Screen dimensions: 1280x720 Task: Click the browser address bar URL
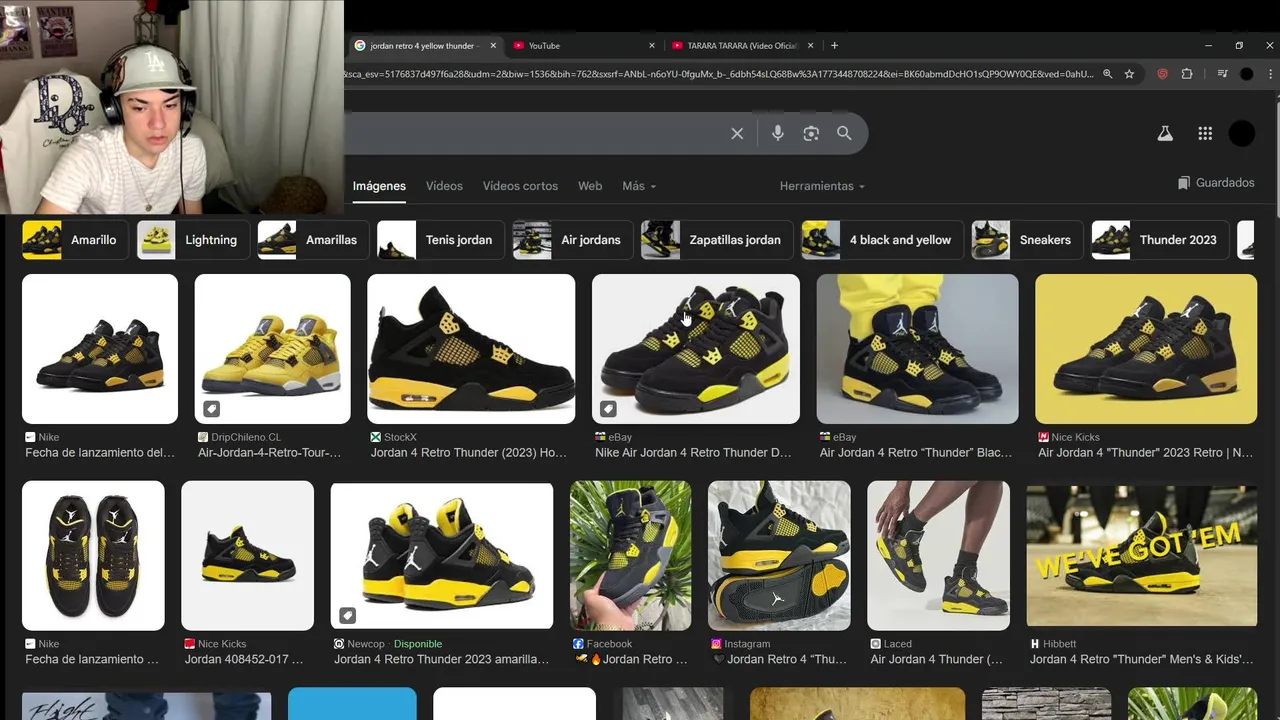(718, 74)
